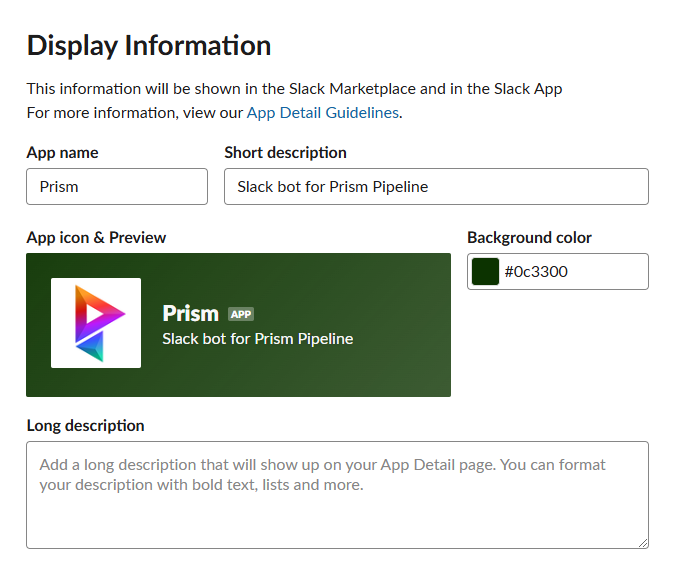Screen dimensions: 676x566
Task: Click the Background color label
Action: tap(529, 238)
